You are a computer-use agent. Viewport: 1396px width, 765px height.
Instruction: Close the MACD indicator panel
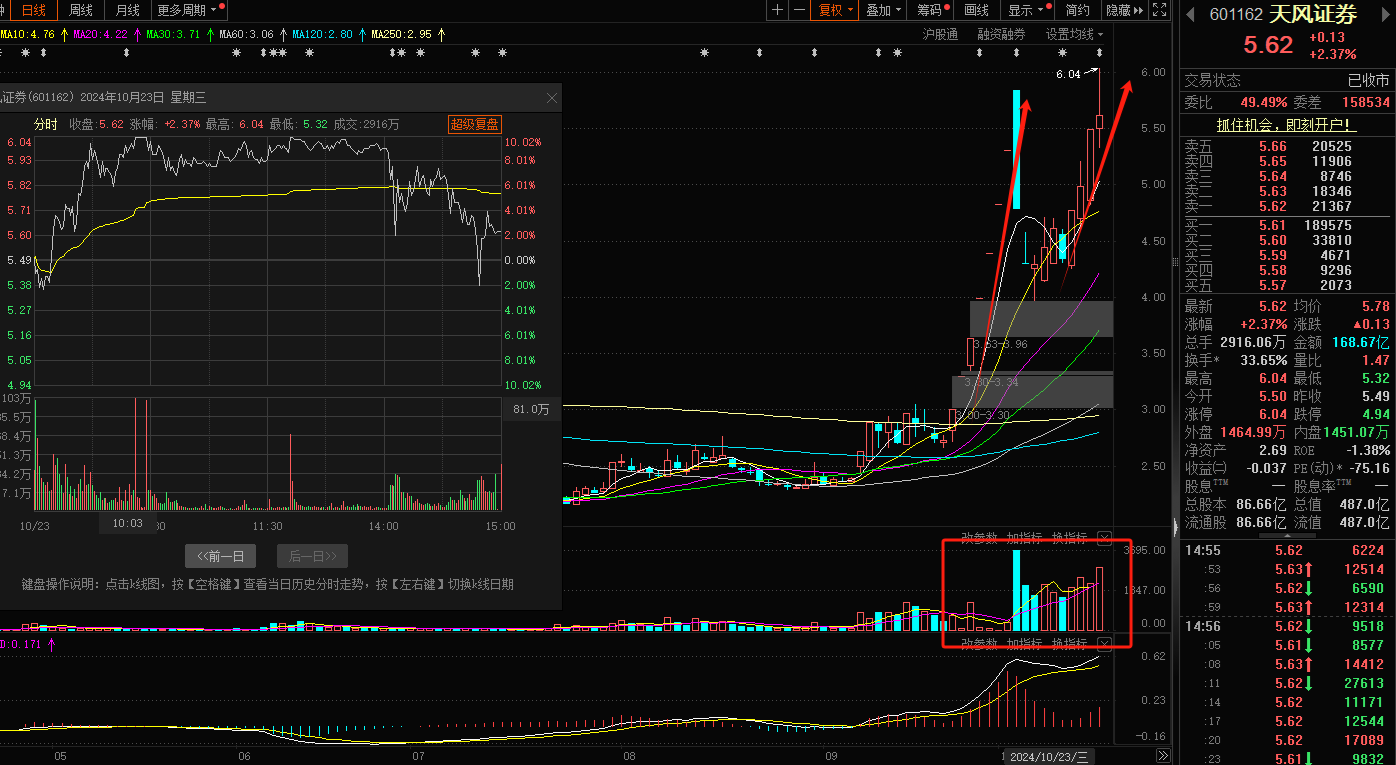1104,644
